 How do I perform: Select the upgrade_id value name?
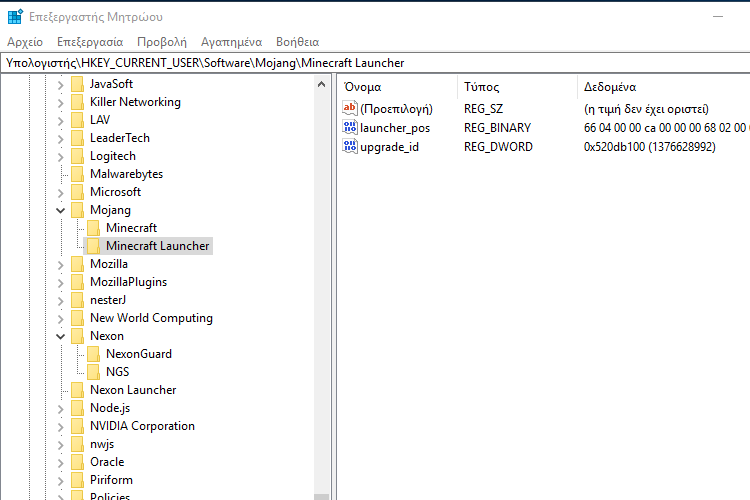click(x=389, y=147)
